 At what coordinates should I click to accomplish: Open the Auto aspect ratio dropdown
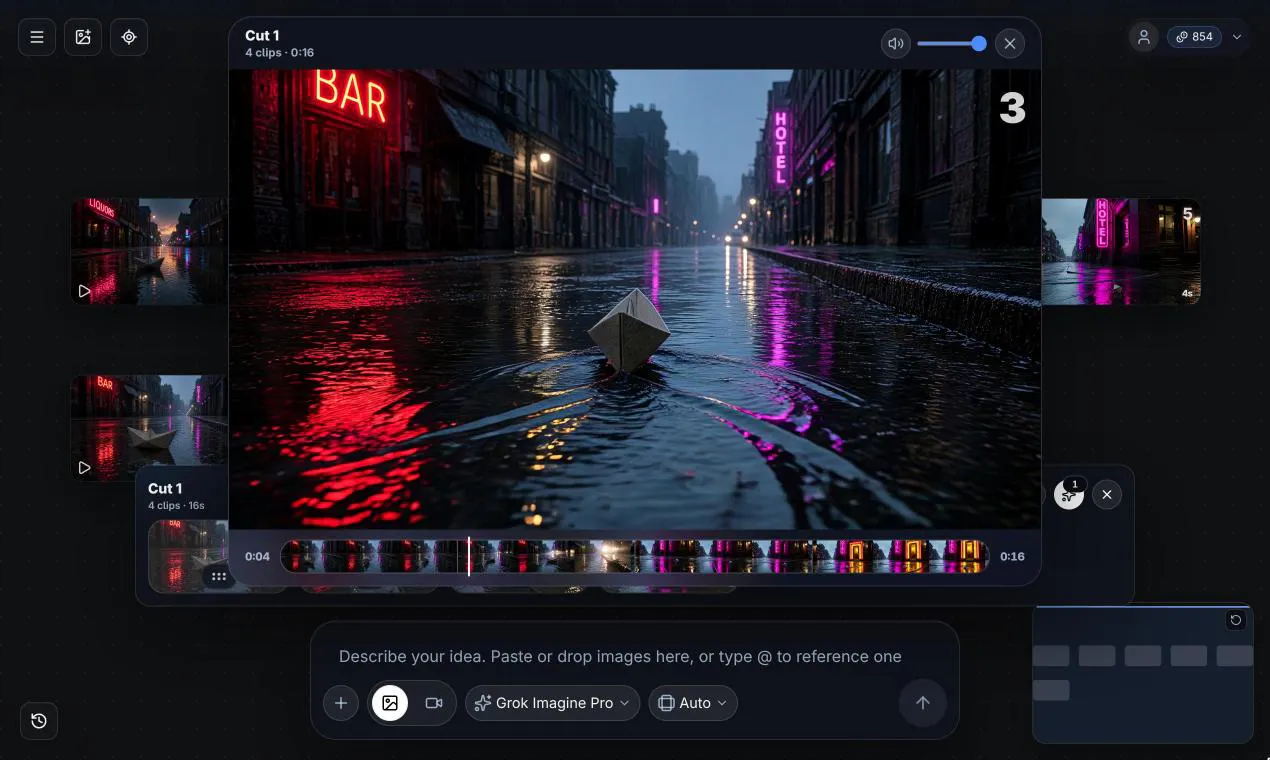(x=693, y=703)
